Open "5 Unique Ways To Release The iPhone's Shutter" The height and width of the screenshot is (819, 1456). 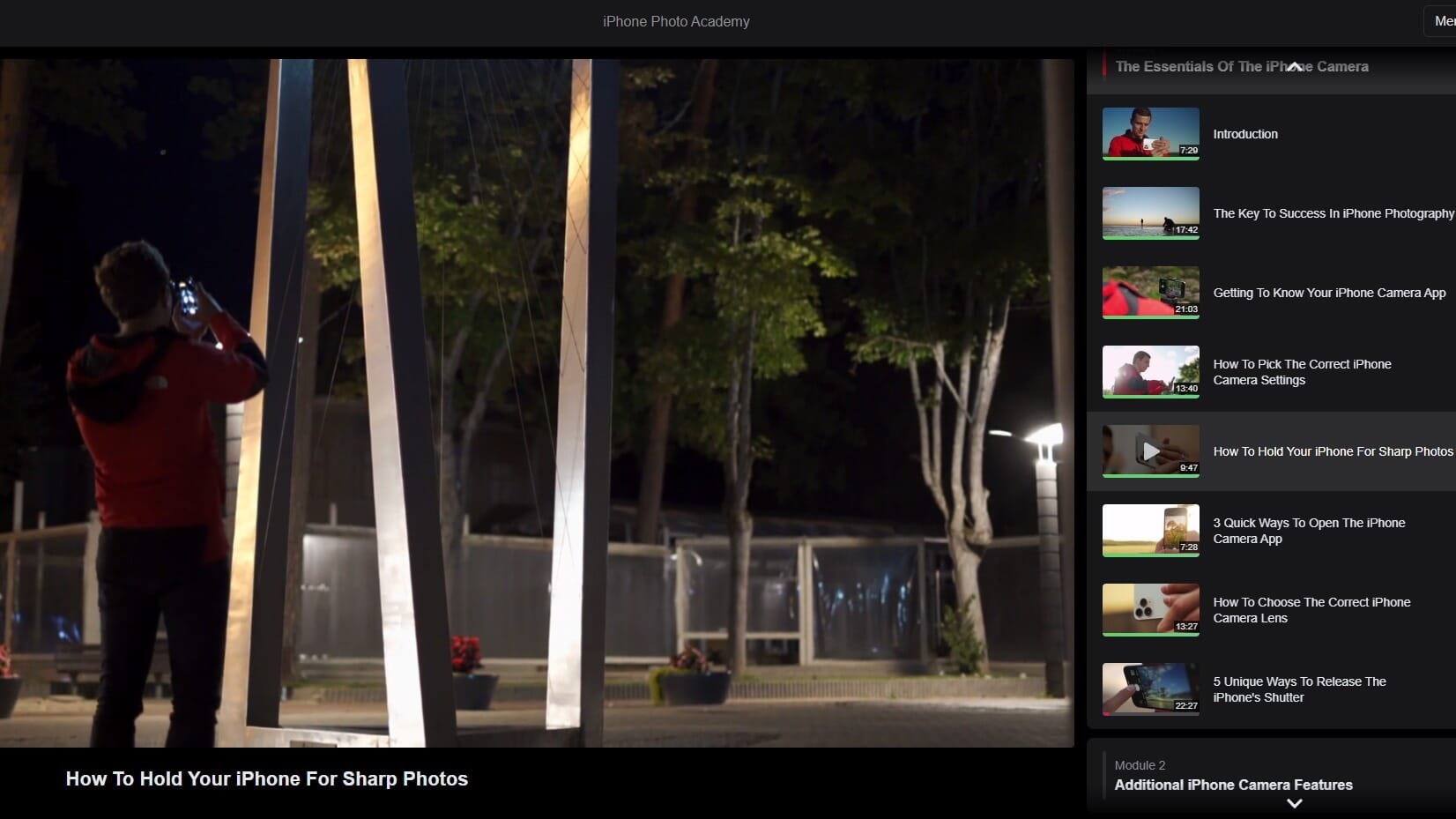point(1299,689)
